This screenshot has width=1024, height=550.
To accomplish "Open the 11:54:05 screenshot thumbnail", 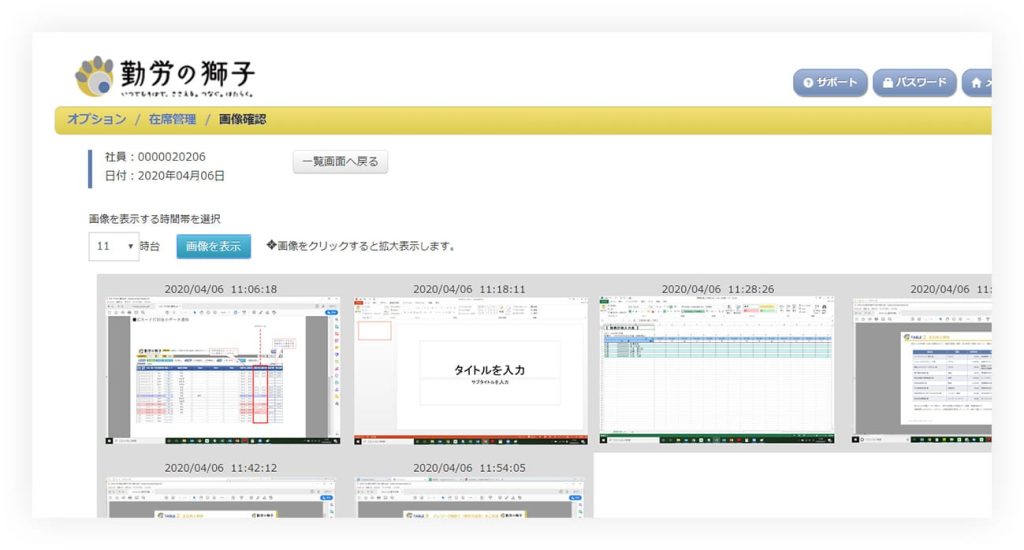I will (x=470, y=497).
